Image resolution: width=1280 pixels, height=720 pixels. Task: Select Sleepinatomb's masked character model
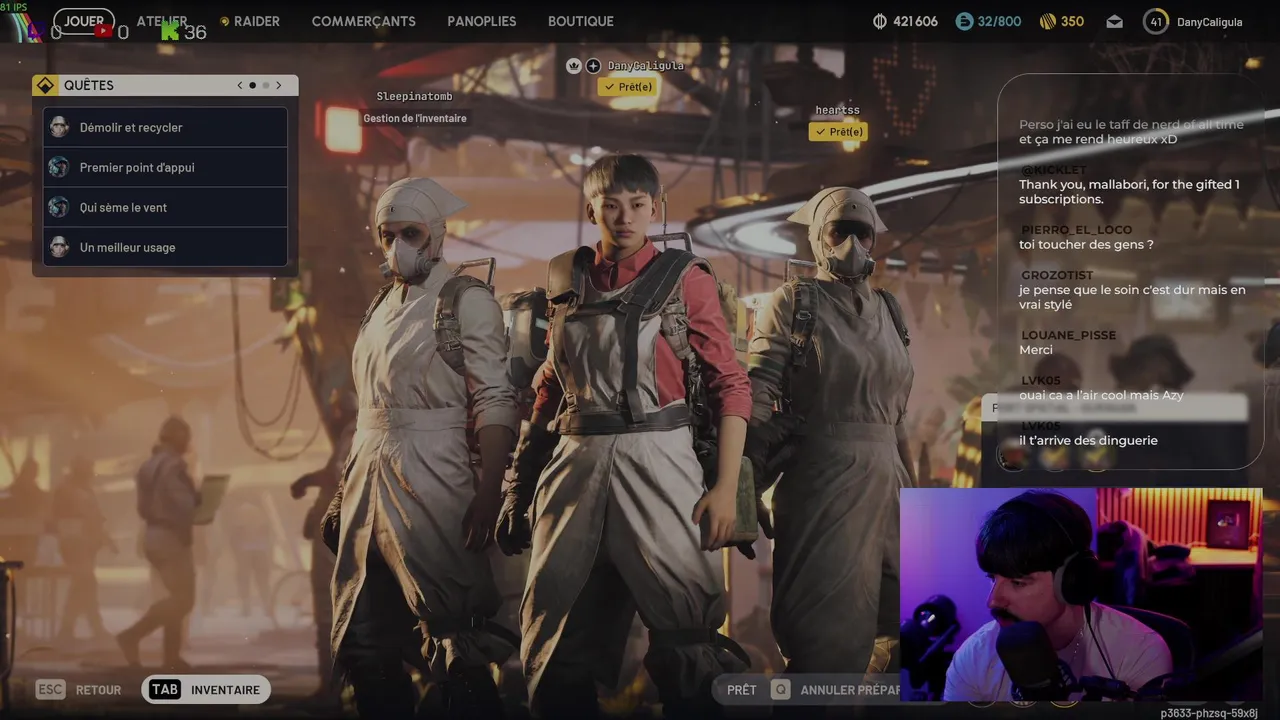point(420,440)
